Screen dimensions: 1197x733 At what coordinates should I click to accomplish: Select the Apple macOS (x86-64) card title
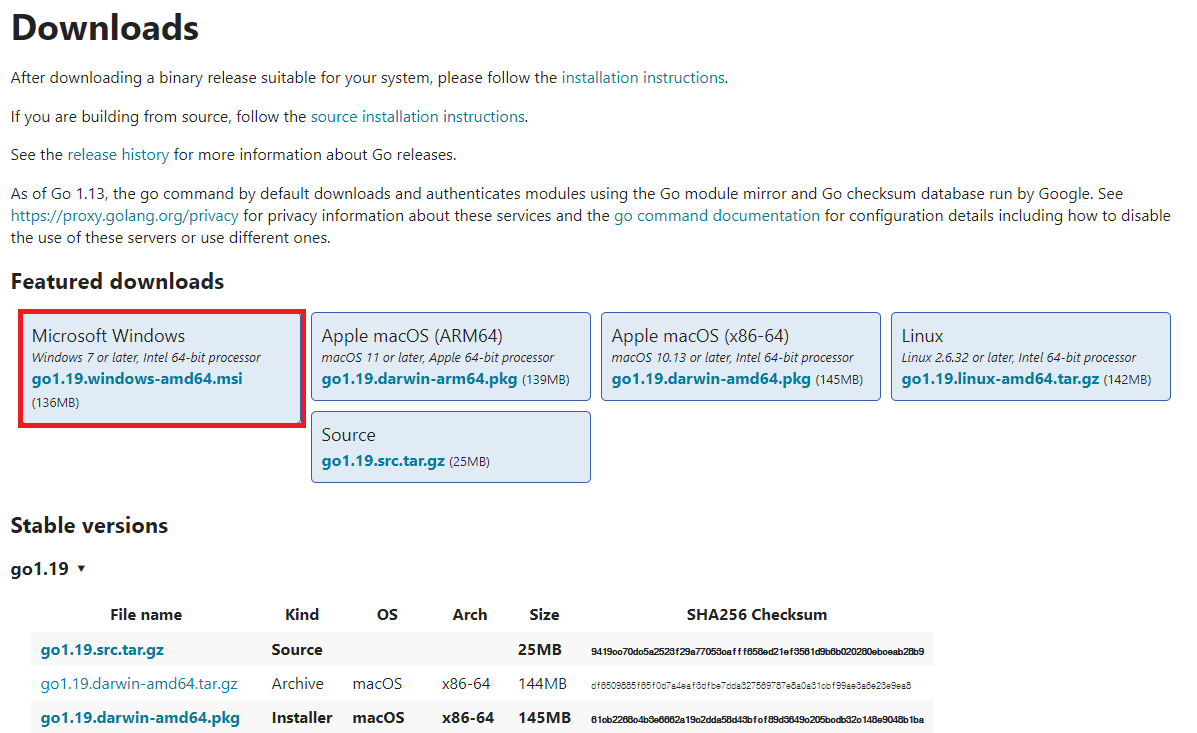pyautogui.click(x=700, y=336)
